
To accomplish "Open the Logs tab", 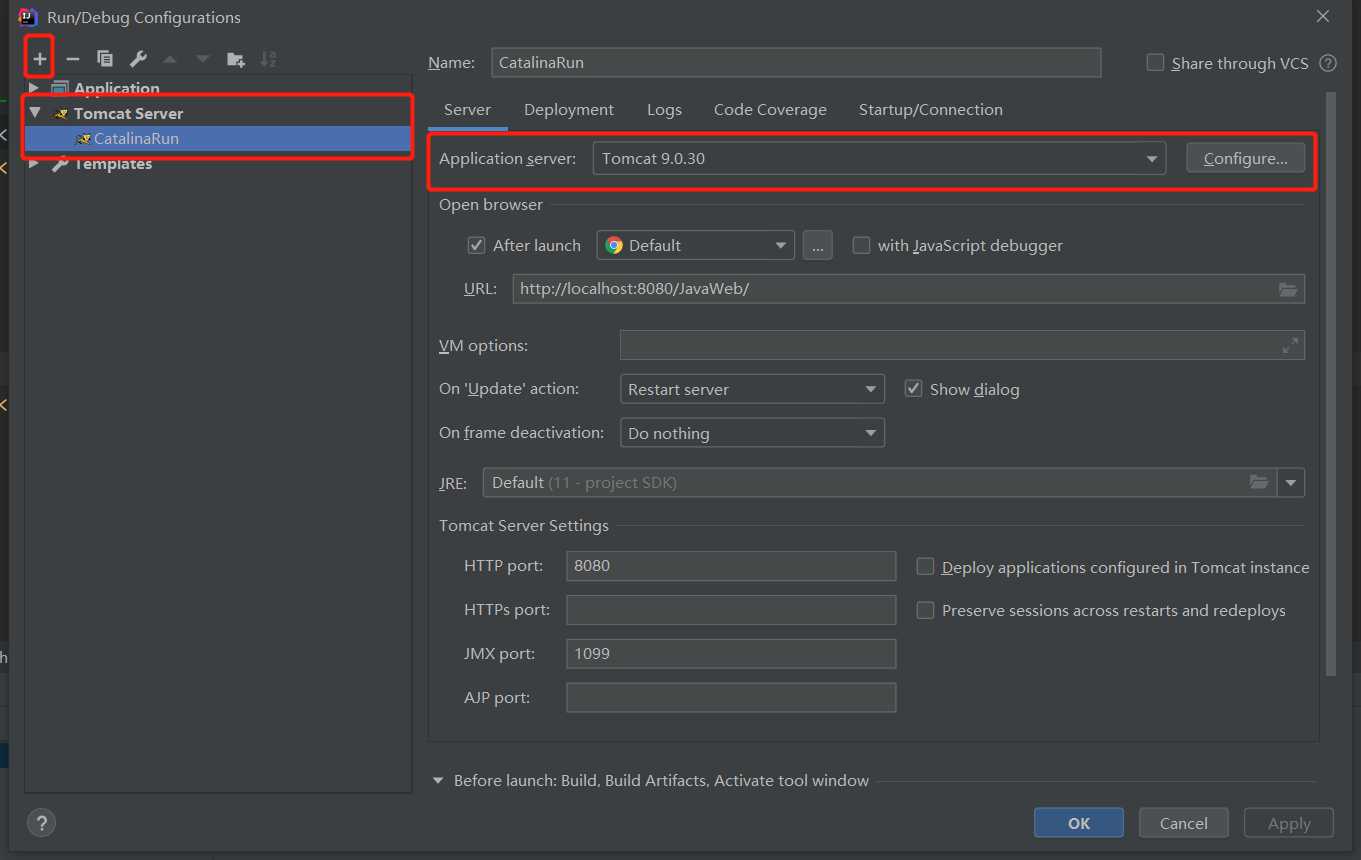I will click(664, 110).
